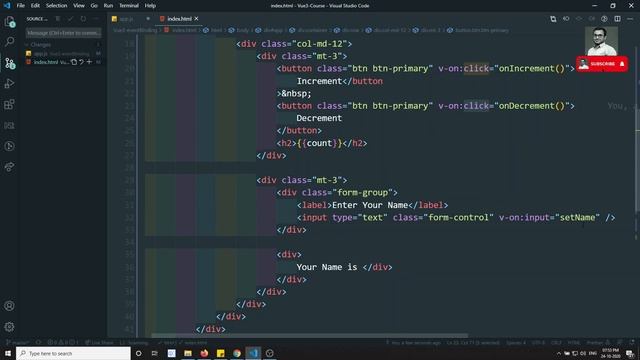
Task: Open the Explorer view in the activity bar
Action: (x=9, y=21)
